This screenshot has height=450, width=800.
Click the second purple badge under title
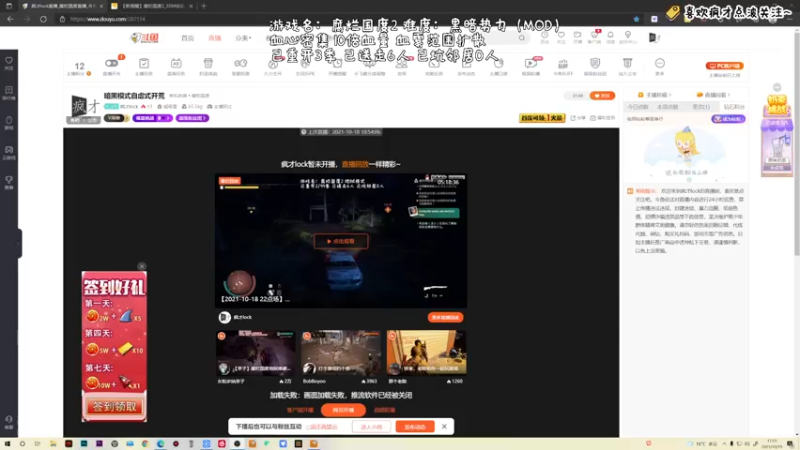pos(192,118)
